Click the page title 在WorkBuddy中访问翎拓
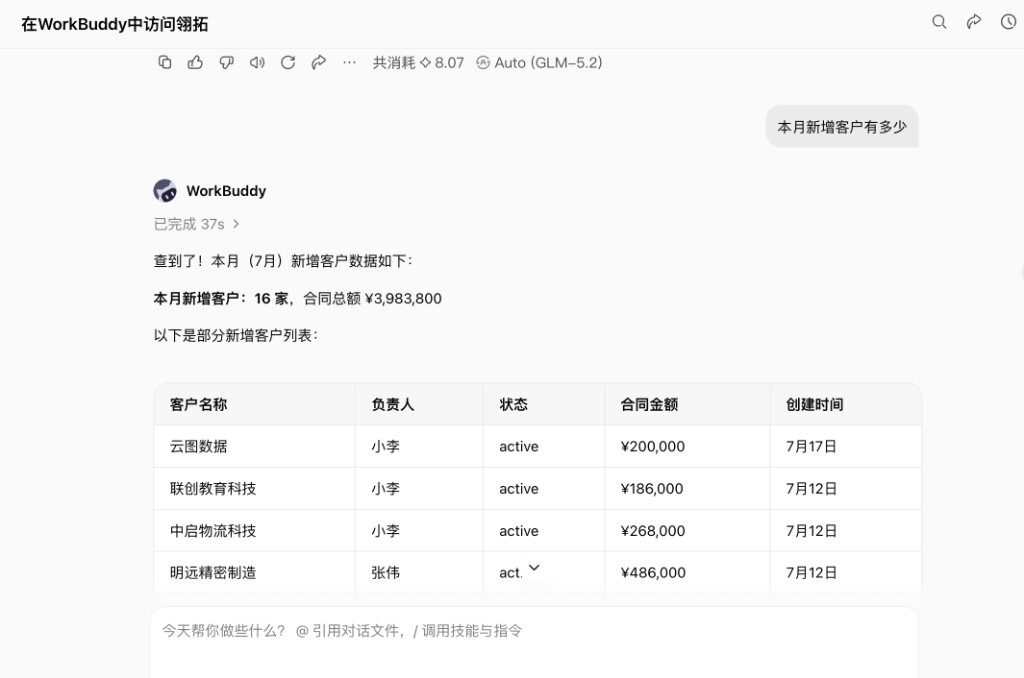1024x678 pixels. pos(115,24)
